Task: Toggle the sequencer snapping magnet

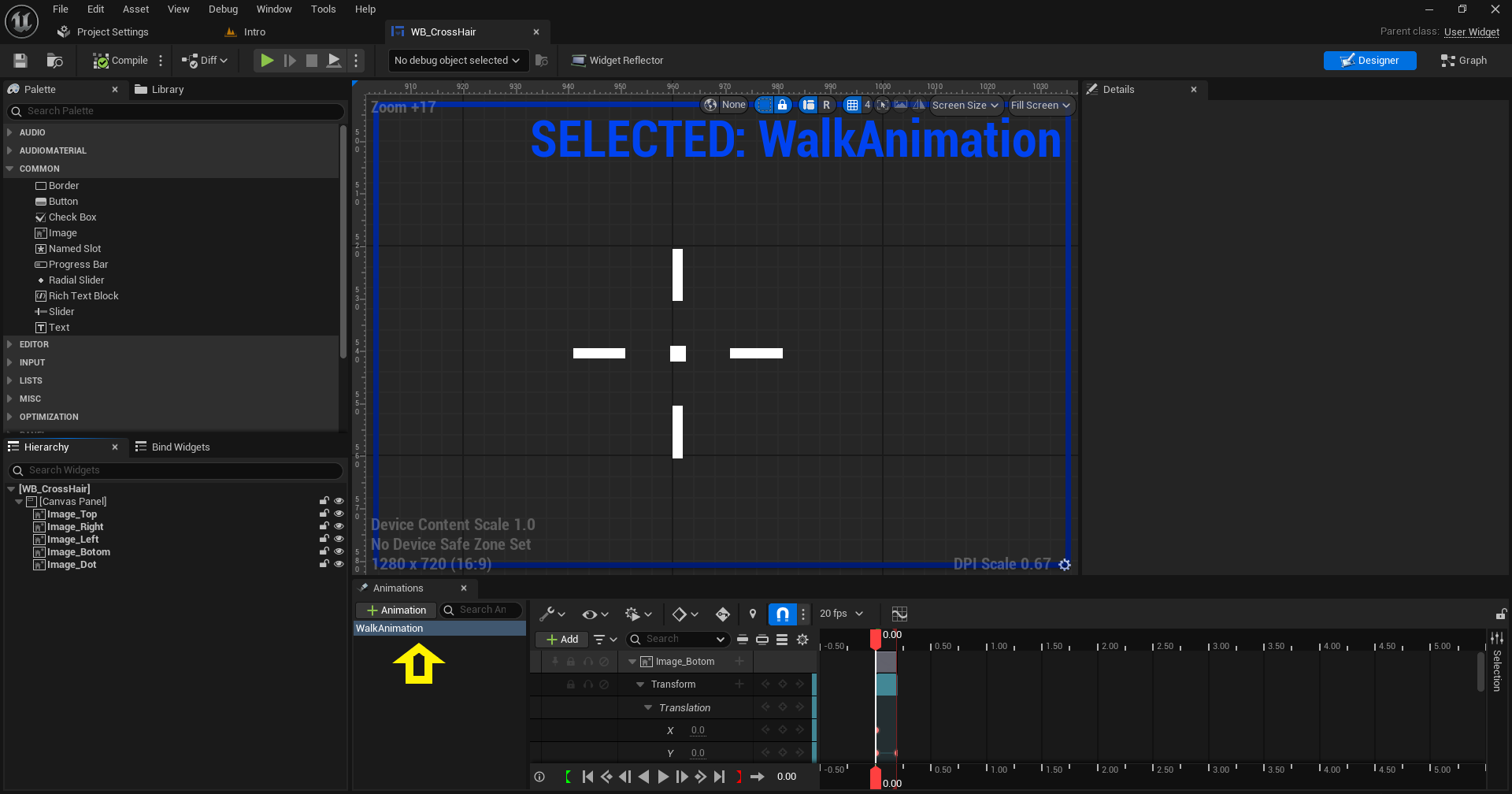Action: [x=782, y=614]
